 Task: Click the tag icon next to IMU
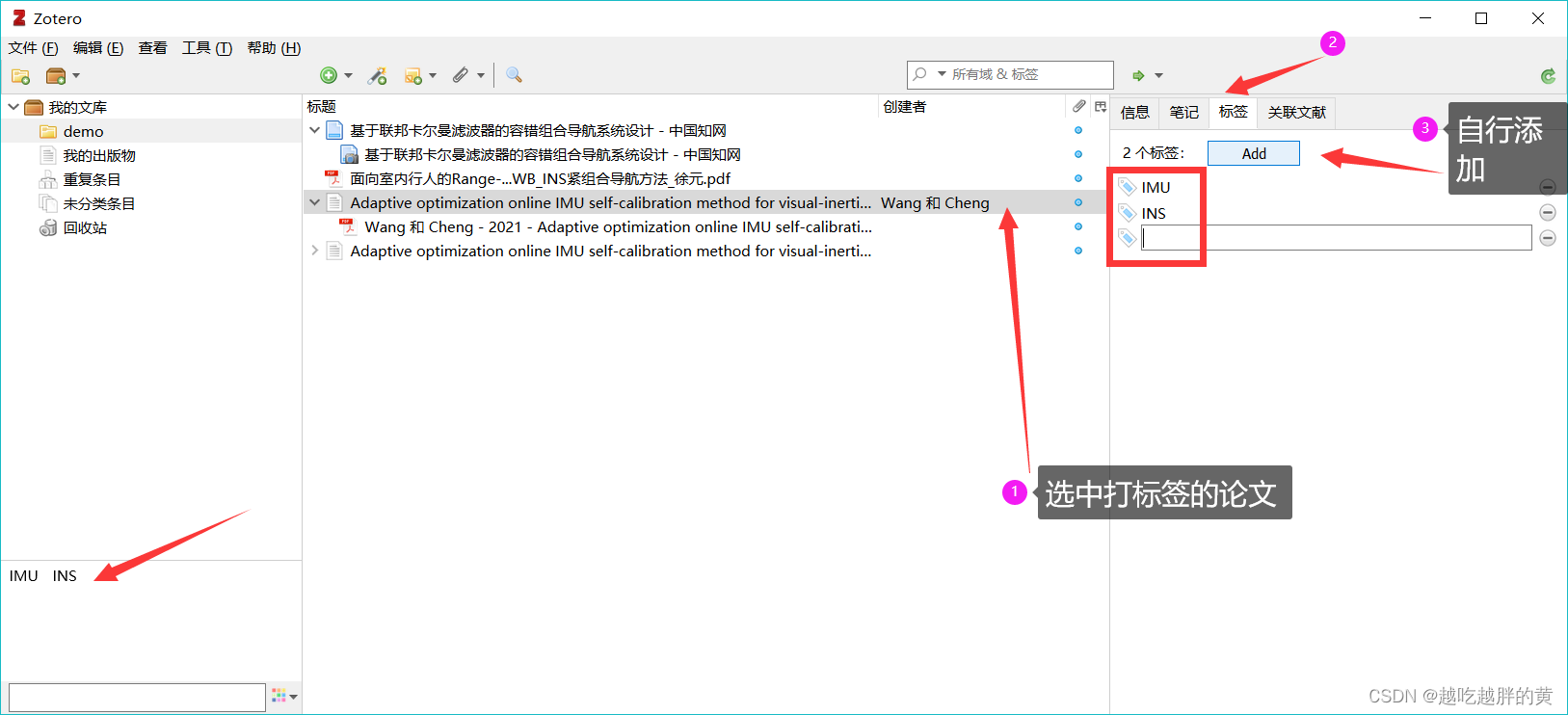pyautogui.click(x=1127, y=187)
